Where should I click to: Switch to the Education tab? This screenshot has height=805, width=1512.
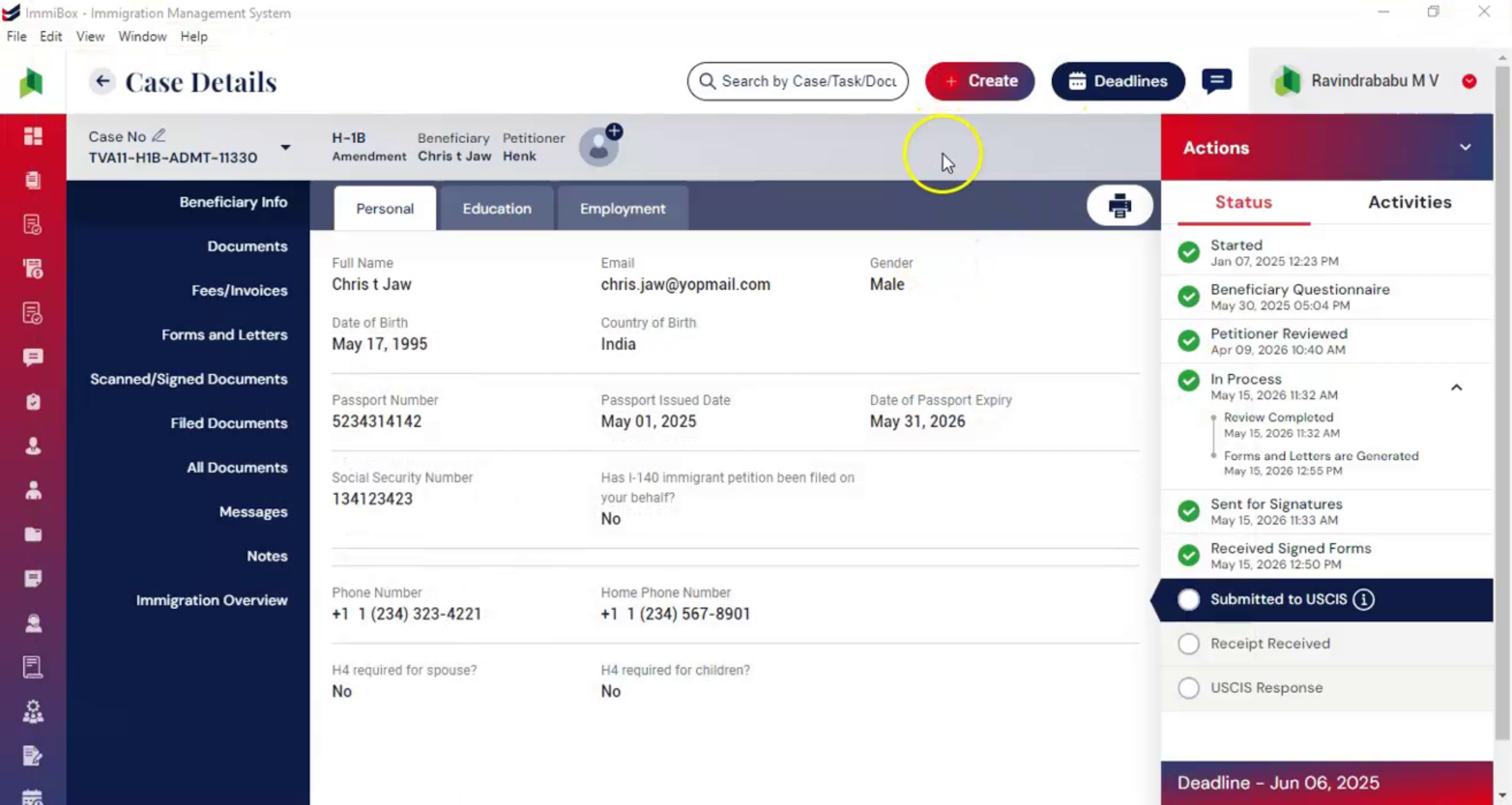tap(497, 208)
